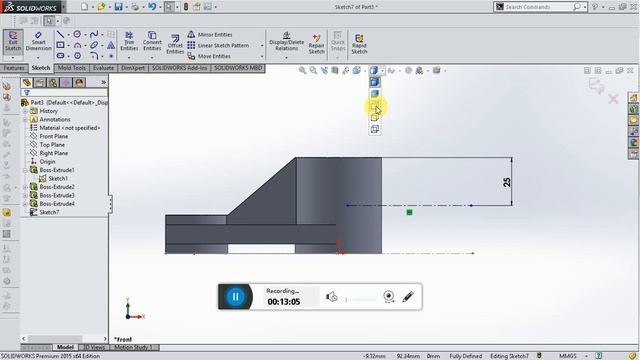
Task: Open SOLIDWORKS MBD tab
Action: click(238, 68)
